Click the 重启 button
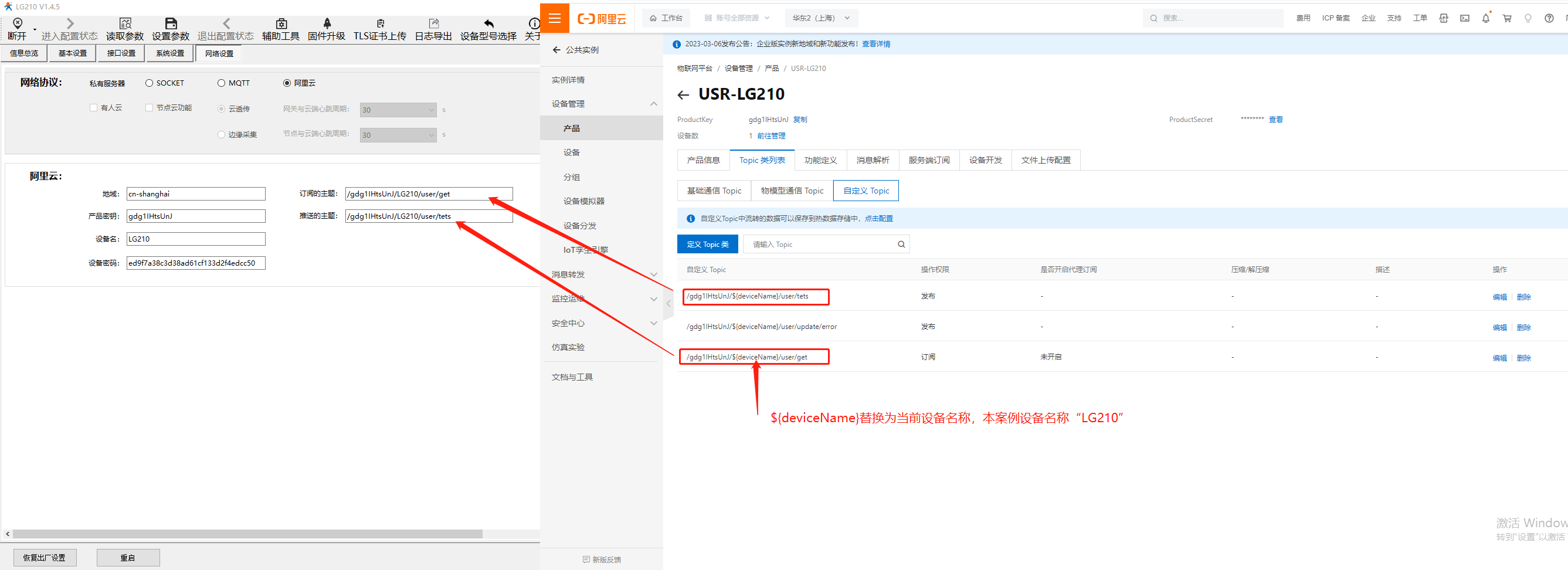The image size is (1568, 570). 128,558
